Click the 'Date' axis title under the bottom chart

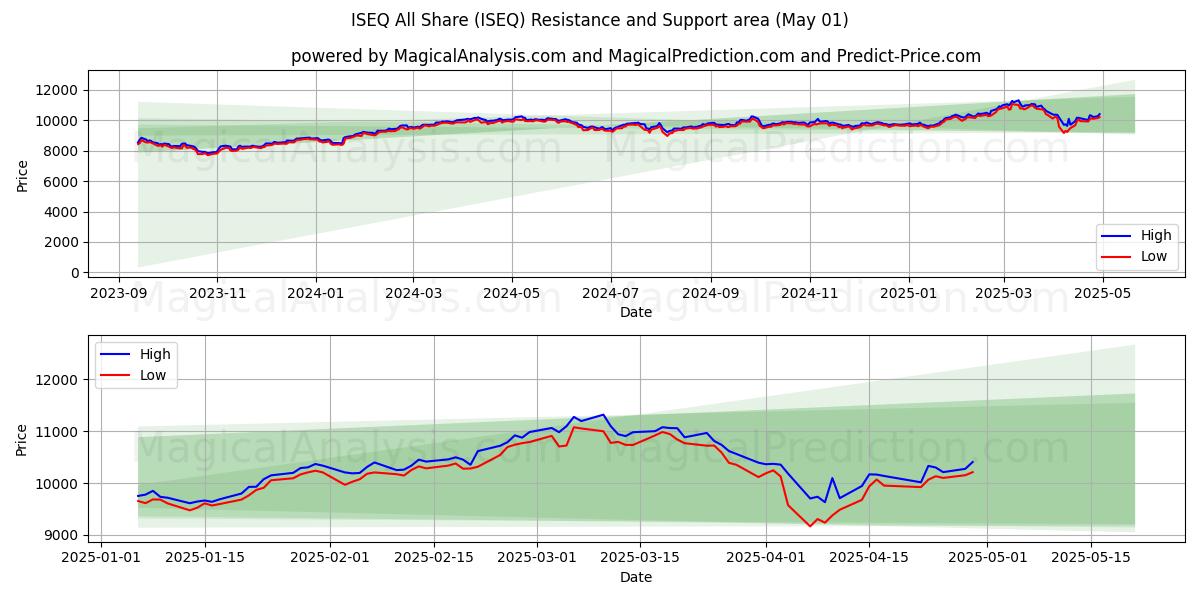click(636, 577)
